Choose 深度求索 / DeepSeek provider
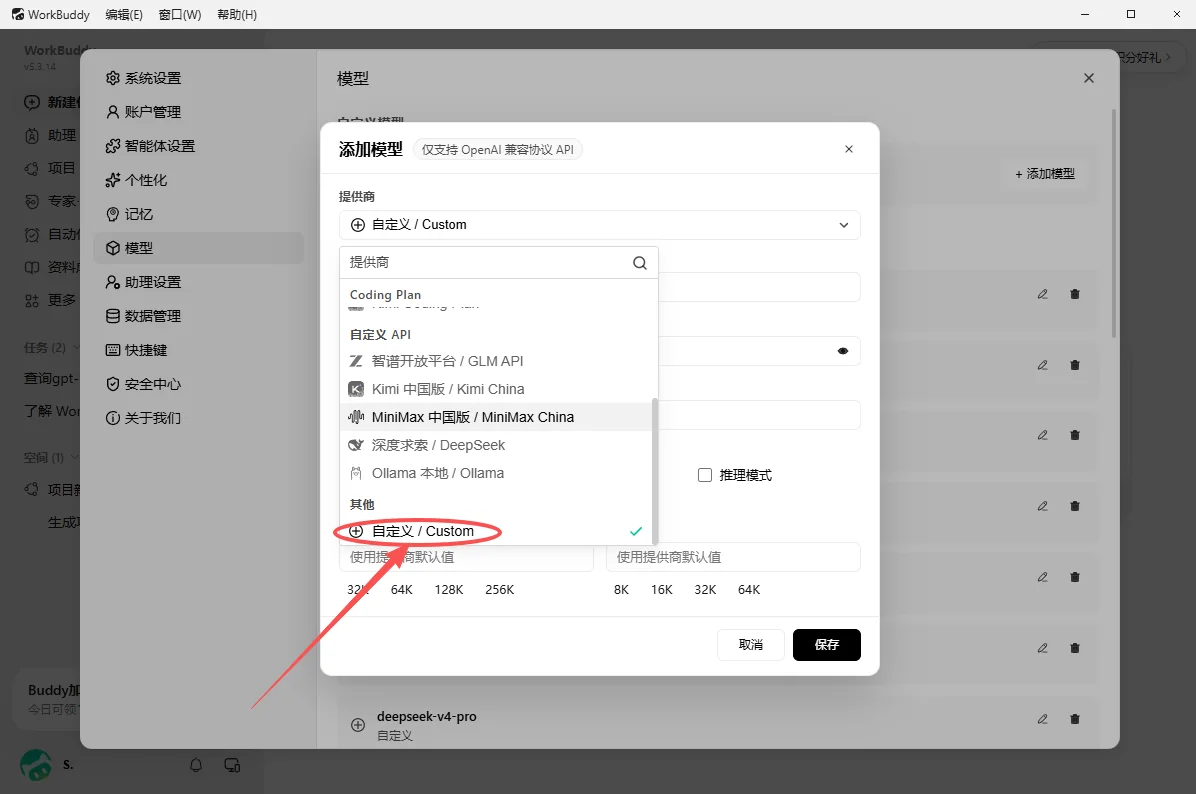 pyautogui.click(x=496, y=445)
